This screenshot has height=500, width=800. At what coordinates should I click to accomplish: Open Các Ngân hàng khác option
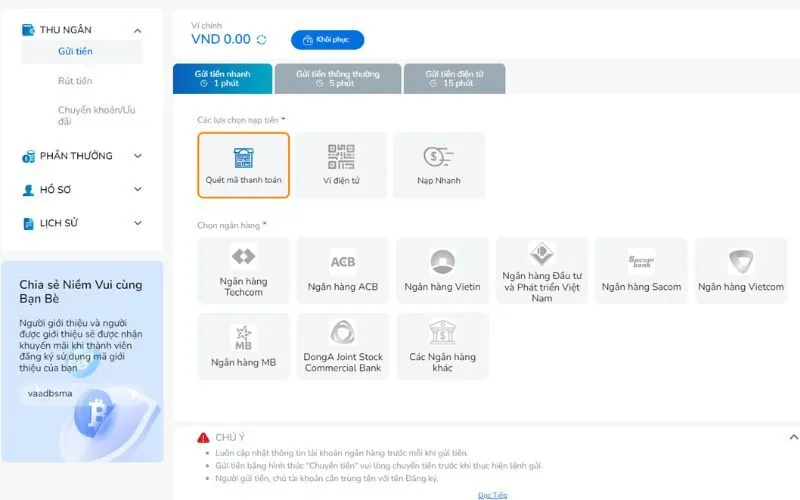[442, 346]
